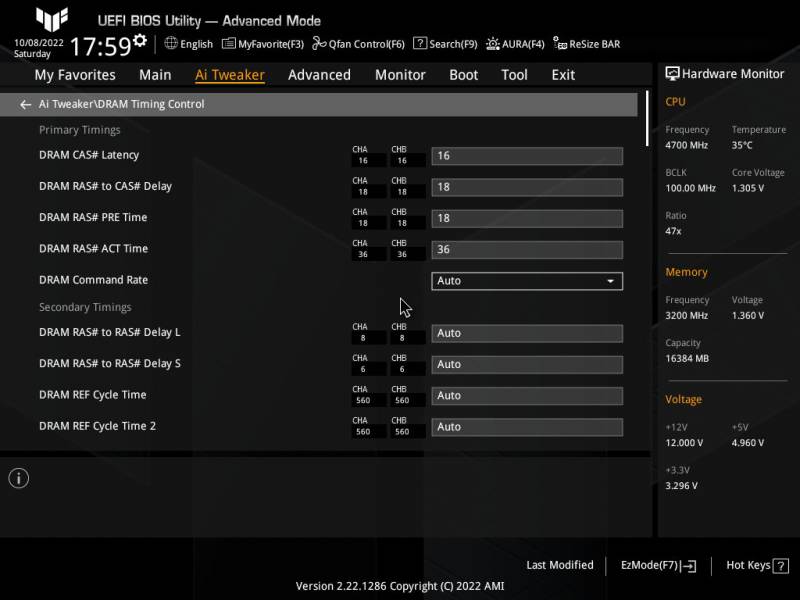Click the Hot Keys button
Screen dimensions: 800x600
pos(757,565)
